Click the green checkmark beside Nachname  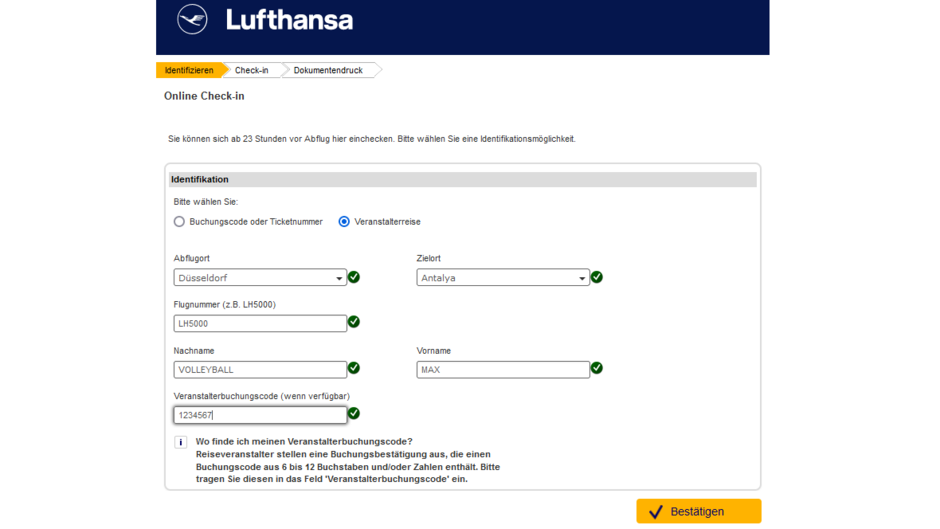[x=354, y=368]
